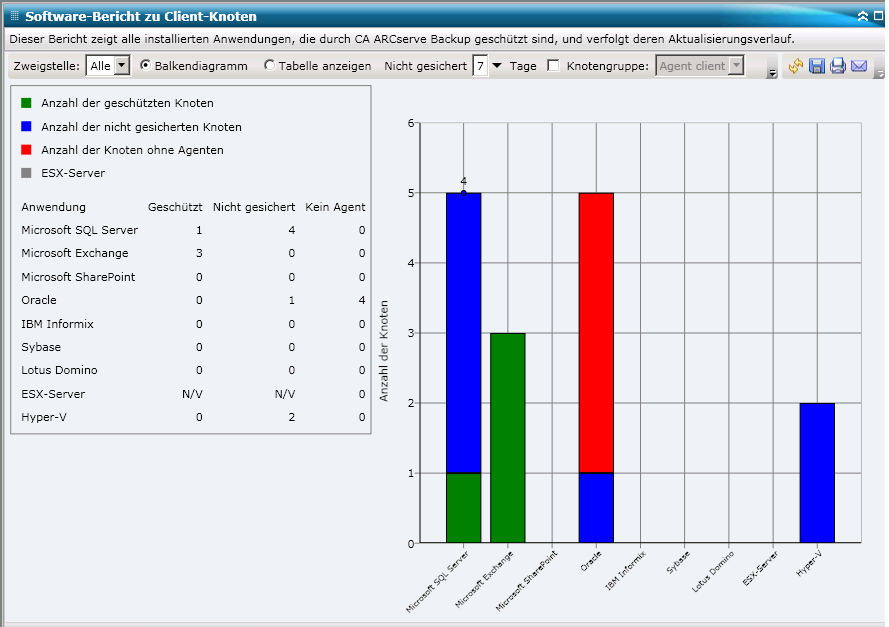Enable the Knotengruppe checkbox
Viewport: 889px width, 627px height.
(x=553, y=65)
